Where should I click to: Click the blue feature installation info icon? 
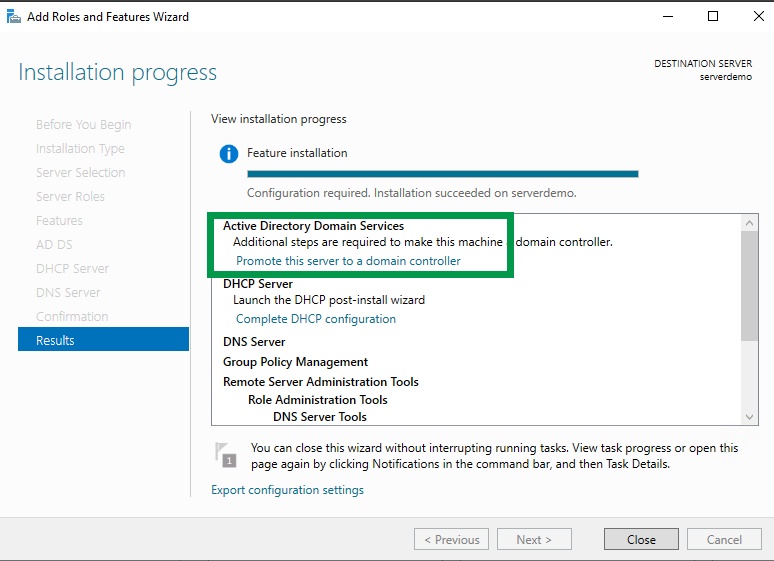pyautogui.click(x=230, y=154)
